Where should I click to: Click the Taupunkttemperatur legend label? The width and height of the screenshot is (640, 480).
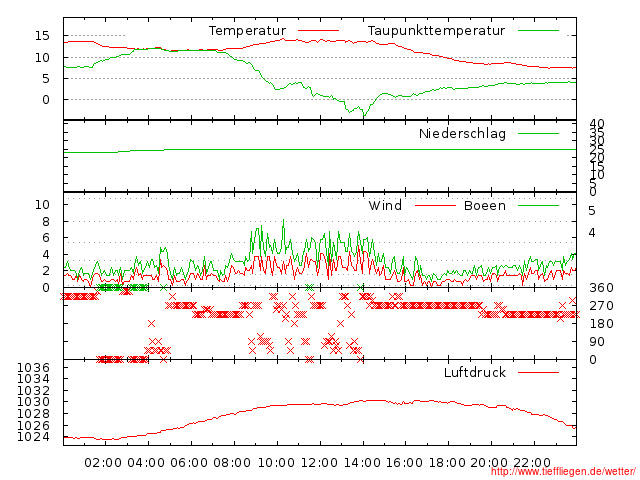pos(436,31)
